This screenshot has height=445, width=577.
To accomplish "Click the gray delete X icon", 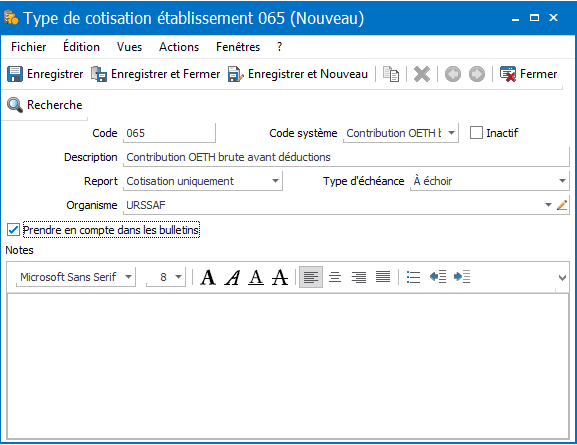I will (422, 74).
